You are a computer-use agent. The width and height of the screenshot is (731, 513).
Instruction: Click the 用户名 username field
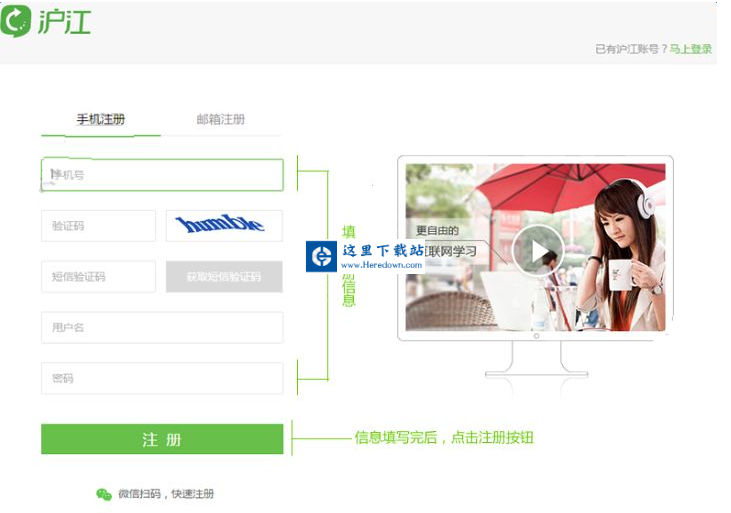pyautogui.click(x=162, y=327)
